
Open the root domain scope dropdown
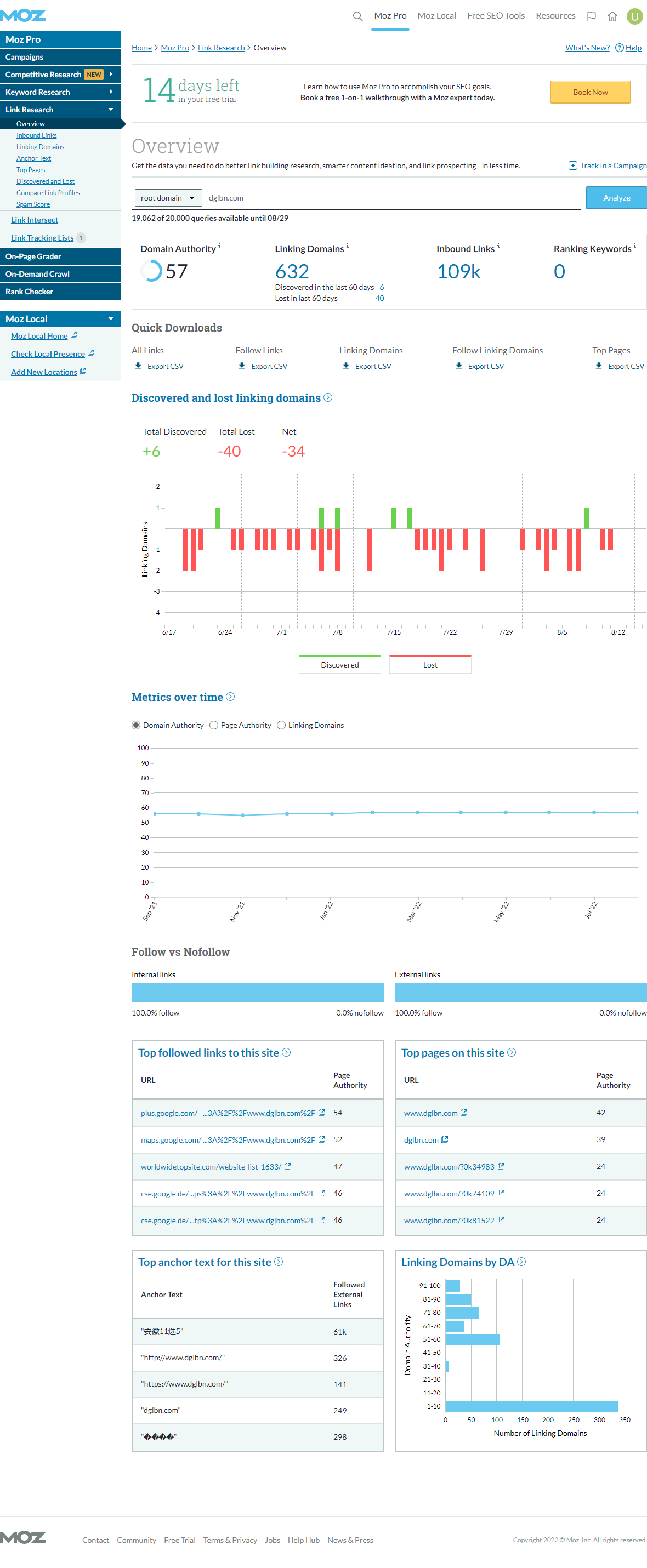click(168, 198)
